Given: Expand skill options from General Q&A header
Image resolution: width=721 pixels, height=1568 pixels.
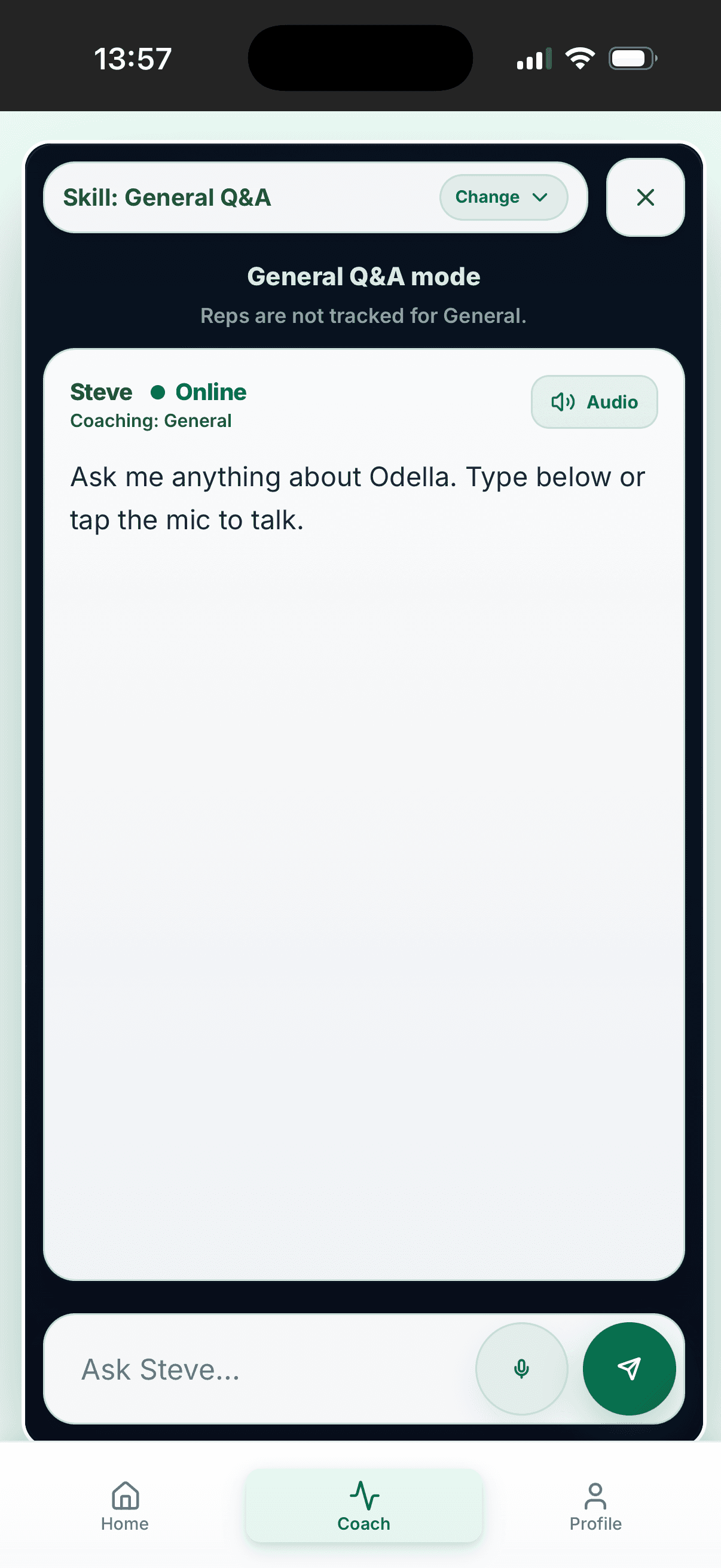Looking at the screenshot, I should tap(503, 197).
